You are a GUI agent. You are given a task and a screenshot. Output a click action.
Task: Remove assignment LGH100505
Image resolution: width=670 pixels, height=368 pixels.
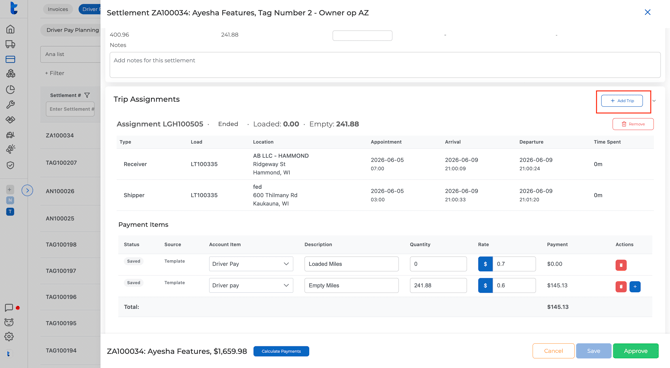(633, 124)
